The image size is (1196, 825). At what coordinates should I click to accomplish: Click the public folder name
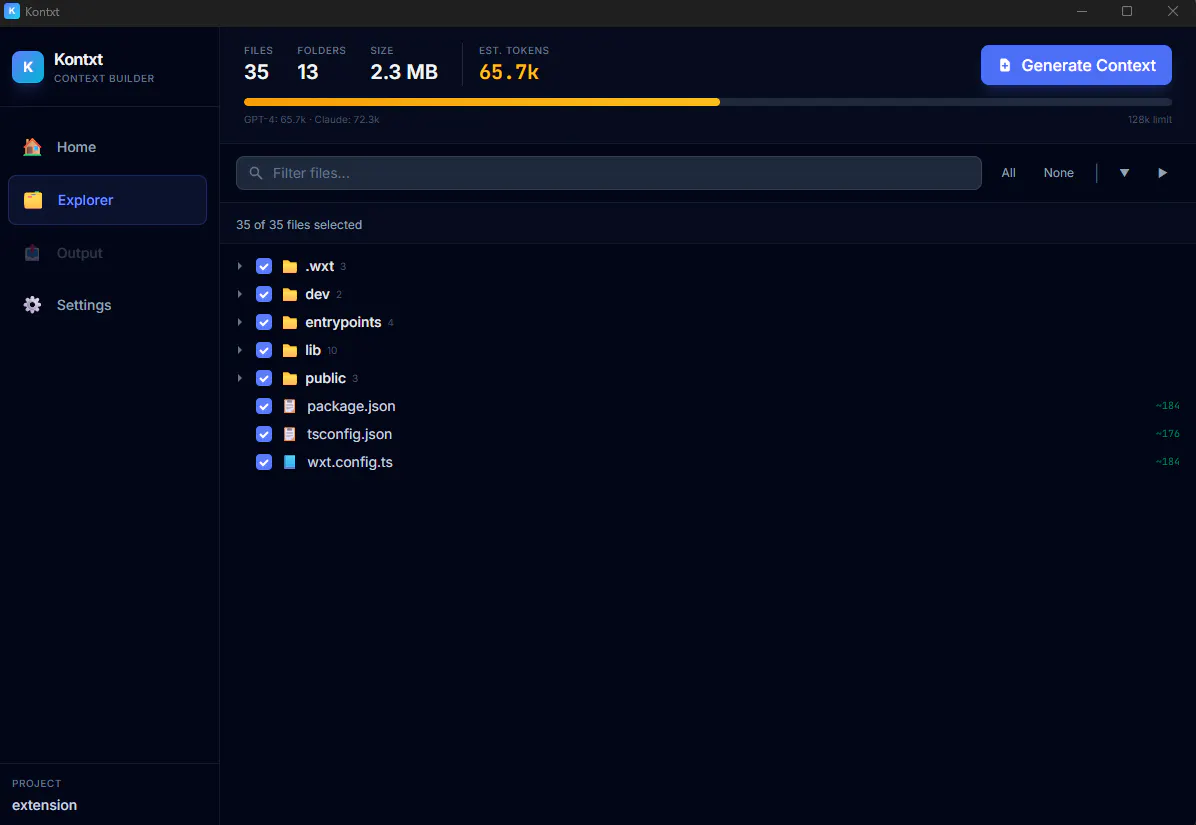326,378
